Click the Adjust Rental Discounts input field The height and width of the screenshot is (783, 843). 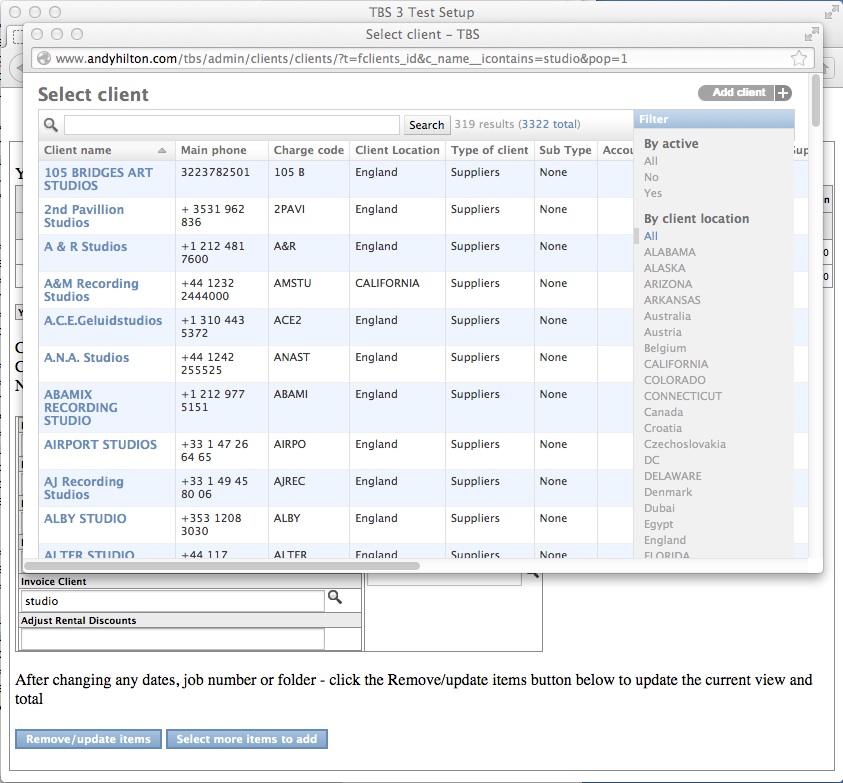point(172,639)
